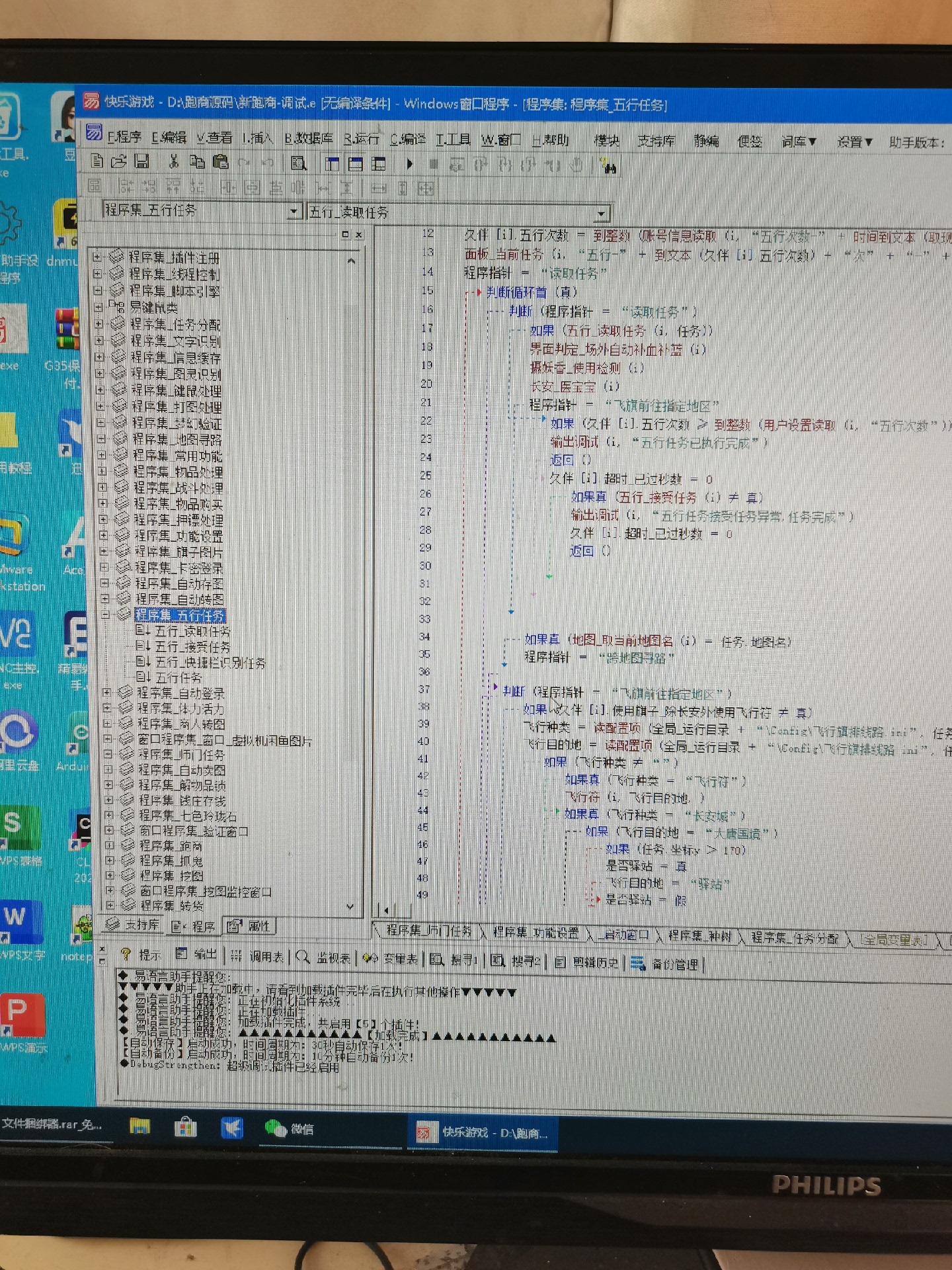
Task: Close the left project tree panel
Action: (x=359, y=235)
